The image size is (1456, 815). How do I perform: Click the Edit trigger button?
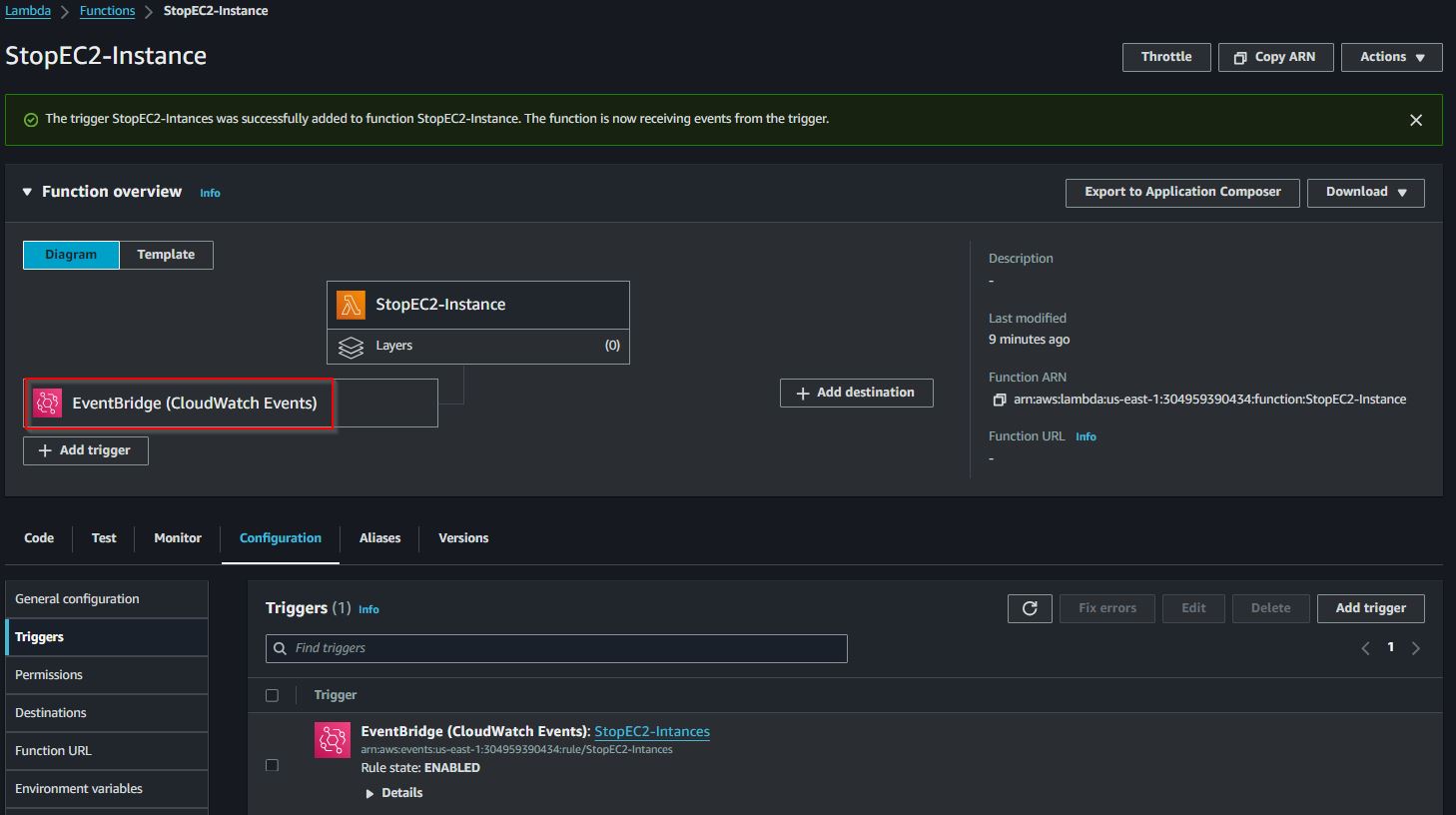tap(1193, 608)
